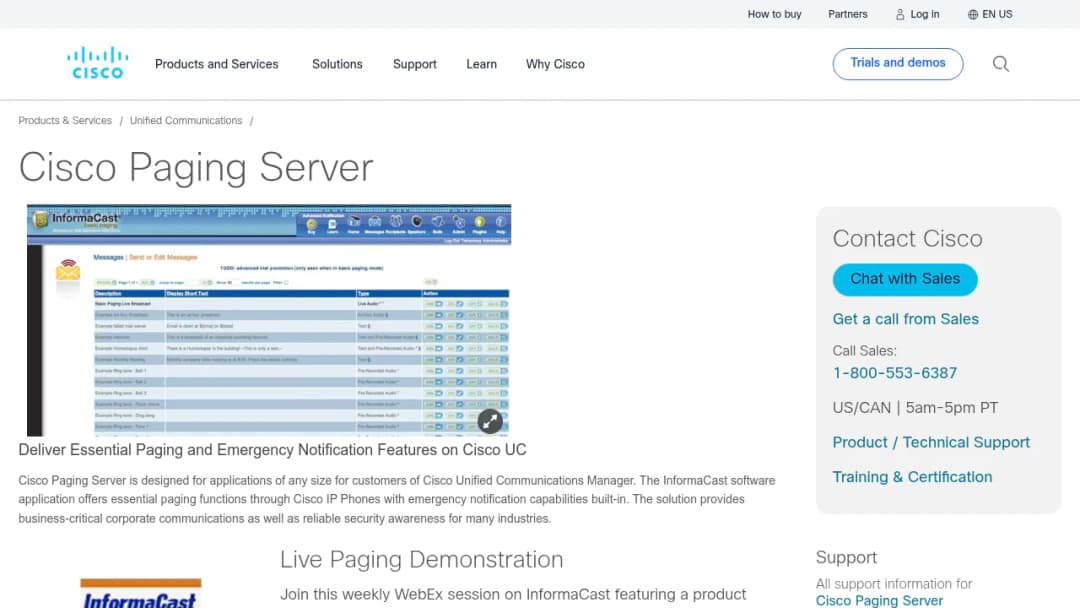Go to Unified Communications breadcrumb

(186, 120)
